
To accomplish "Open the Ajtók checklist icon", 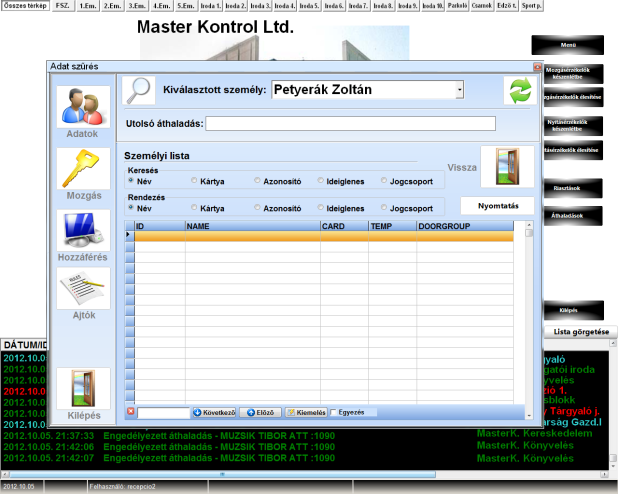I will click(x=83, y=289).
